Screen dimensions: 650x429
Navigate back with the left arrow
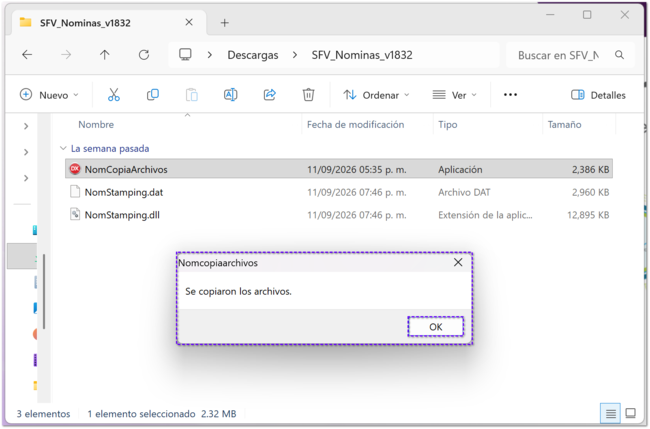[27, 55]
